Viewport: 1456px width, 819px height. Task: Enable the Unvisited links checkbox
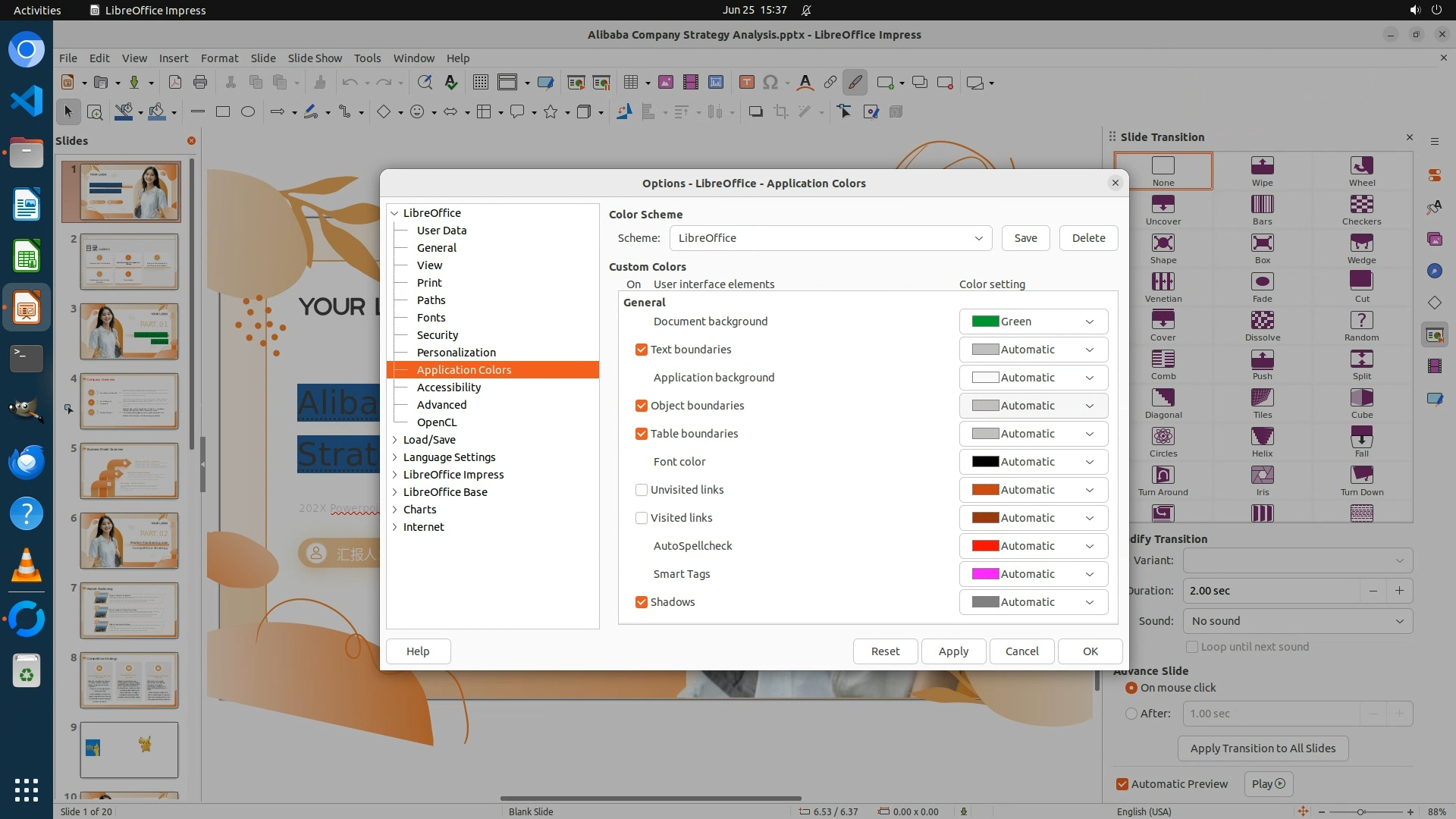click(x=642, y=490)
